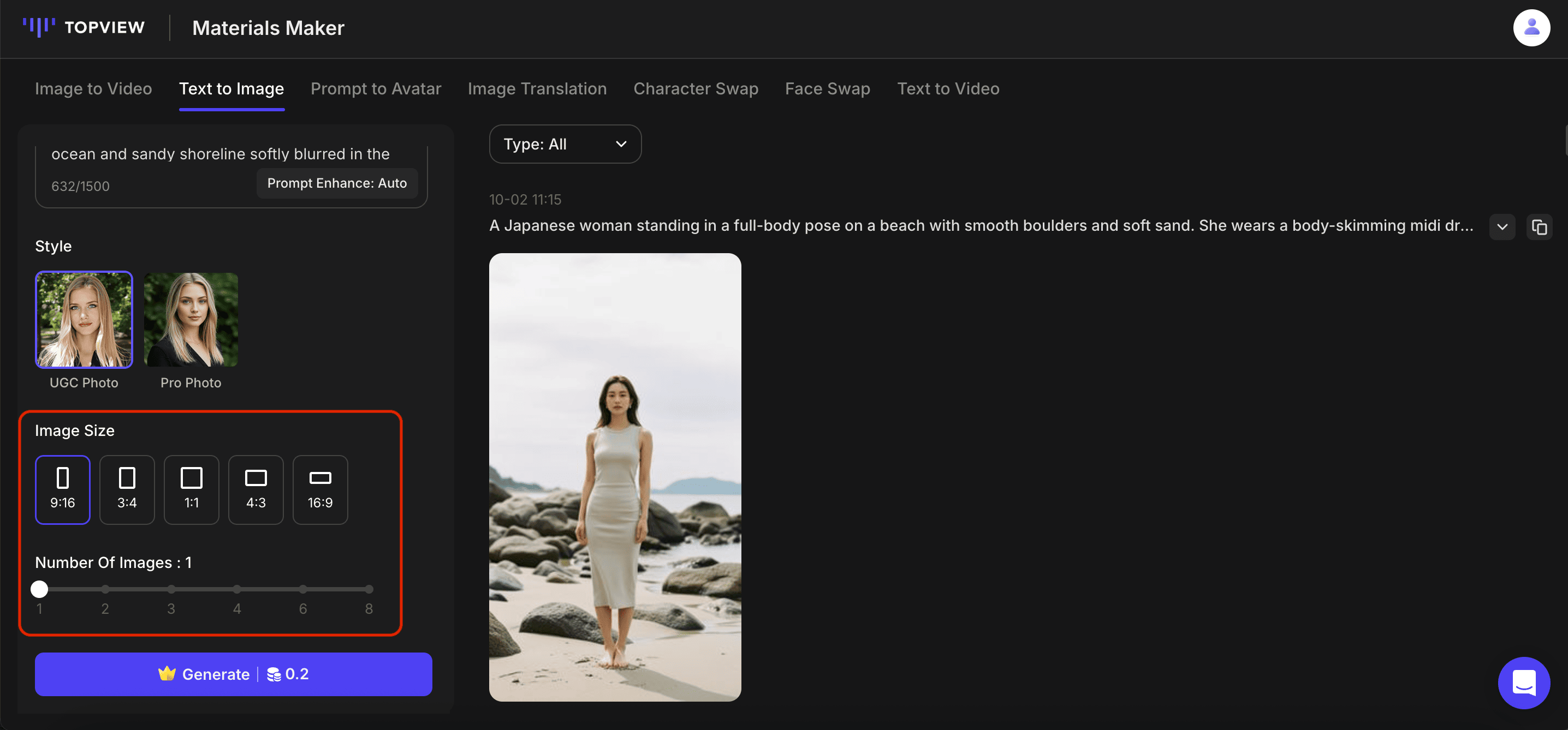Image resolution: width=1568 pixels, height=730 pixels.
Task: Open the Face Swap tab
Action: click(x=827, y=89)
